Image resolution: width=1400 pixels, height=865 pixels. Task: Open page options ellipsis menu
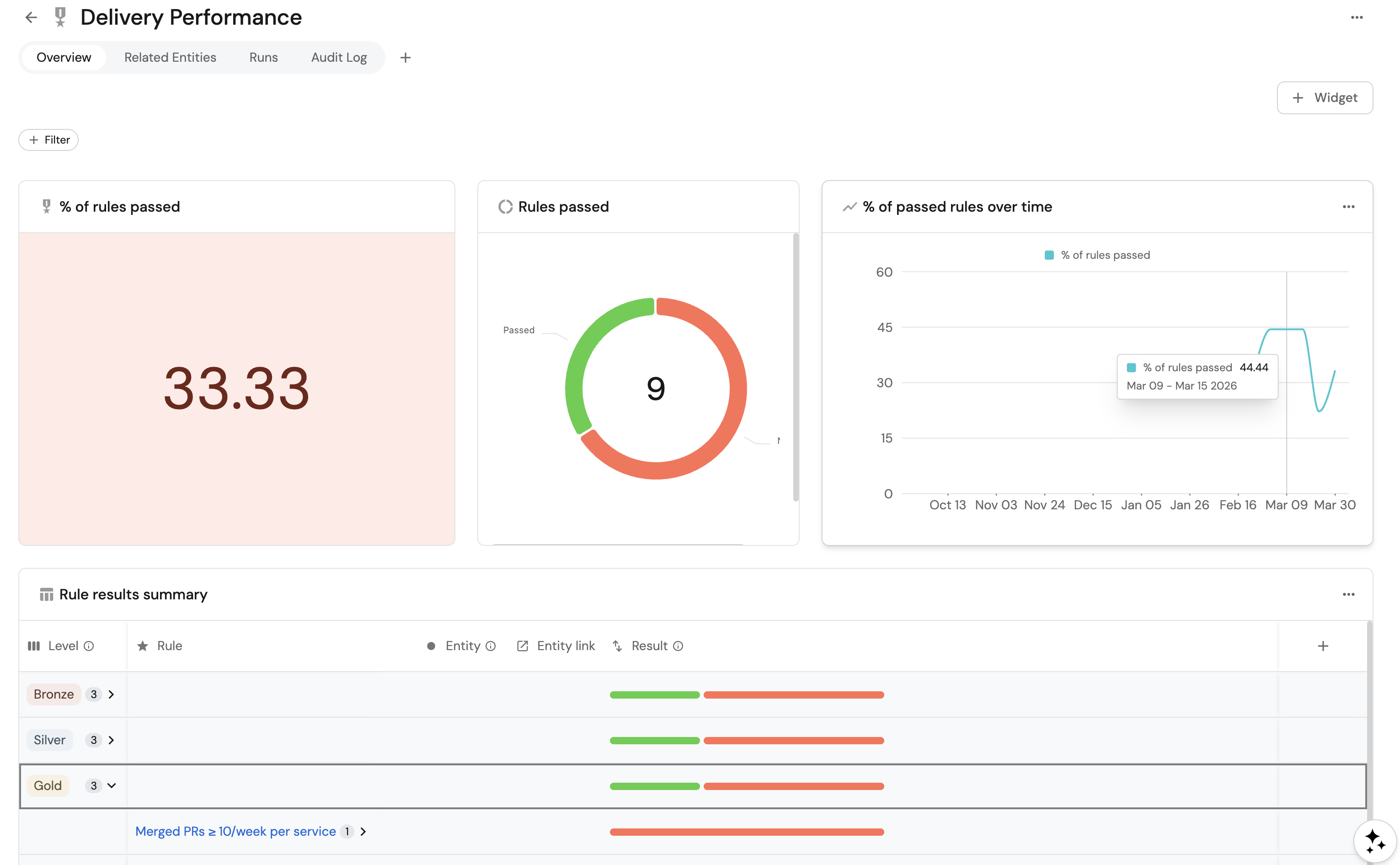1357,17
